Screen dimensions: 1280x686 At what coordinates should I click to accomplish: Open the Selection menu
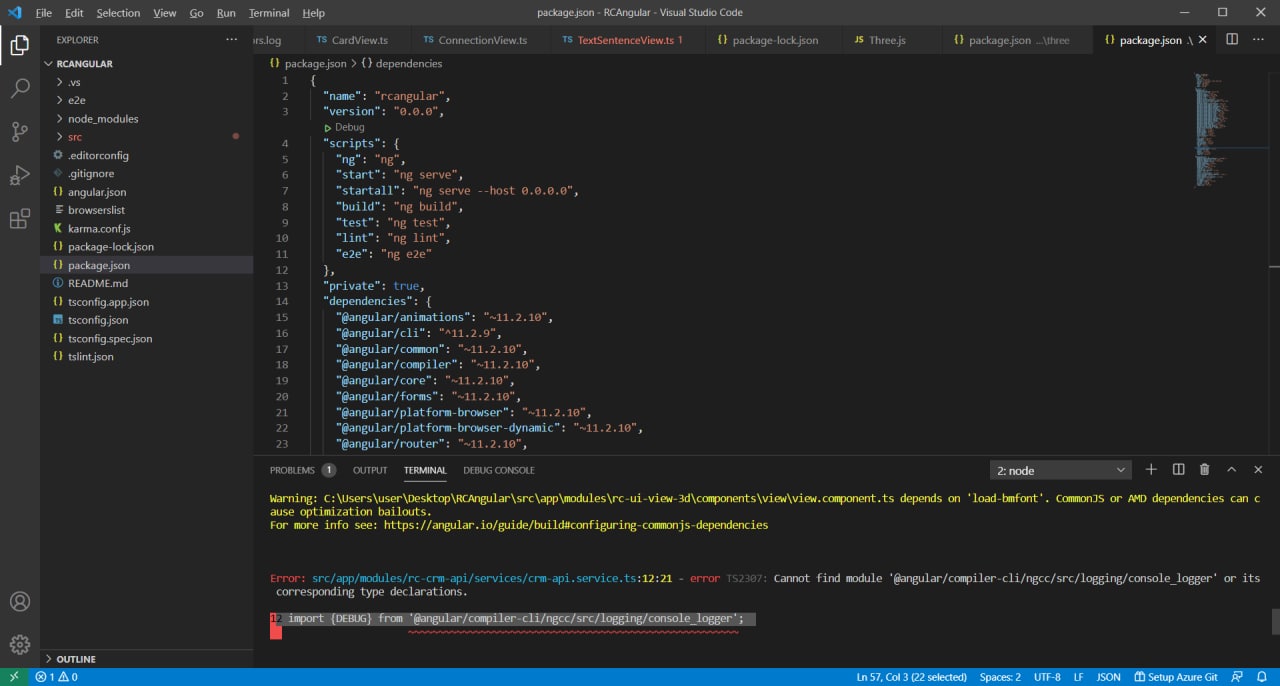tap(118, 13)
